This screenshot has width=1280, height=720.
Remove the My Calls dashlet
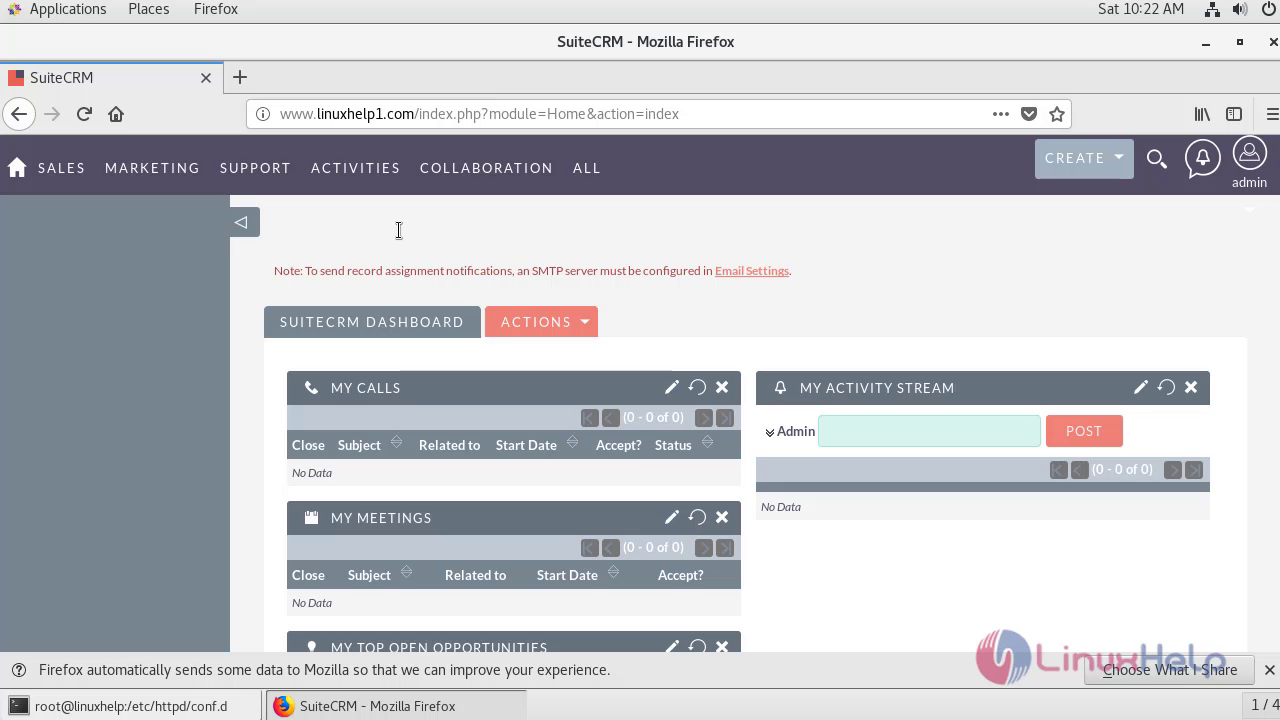722,387
